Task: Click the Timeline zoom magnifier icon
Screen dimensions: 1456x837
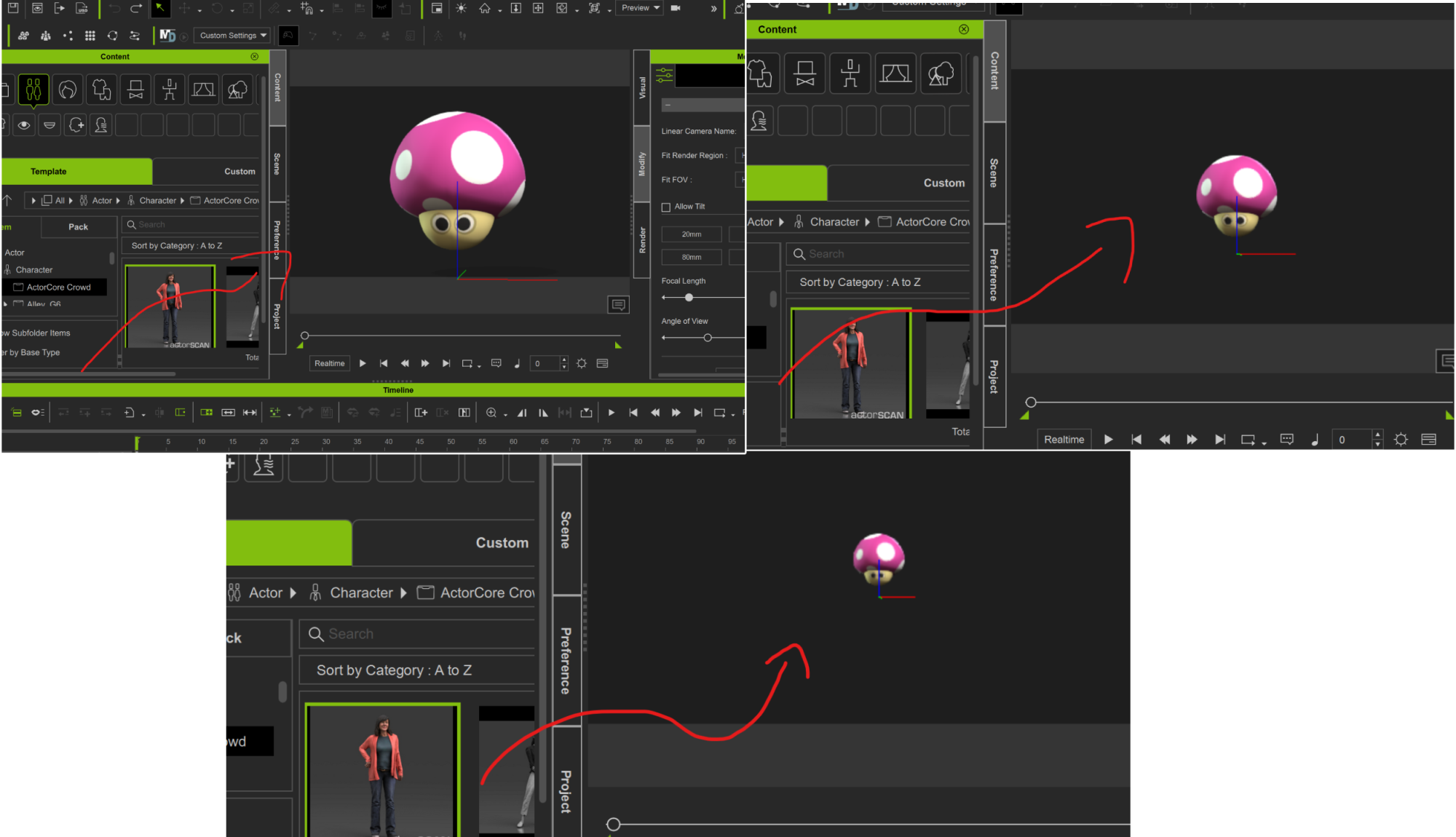Action: (491, 413)
